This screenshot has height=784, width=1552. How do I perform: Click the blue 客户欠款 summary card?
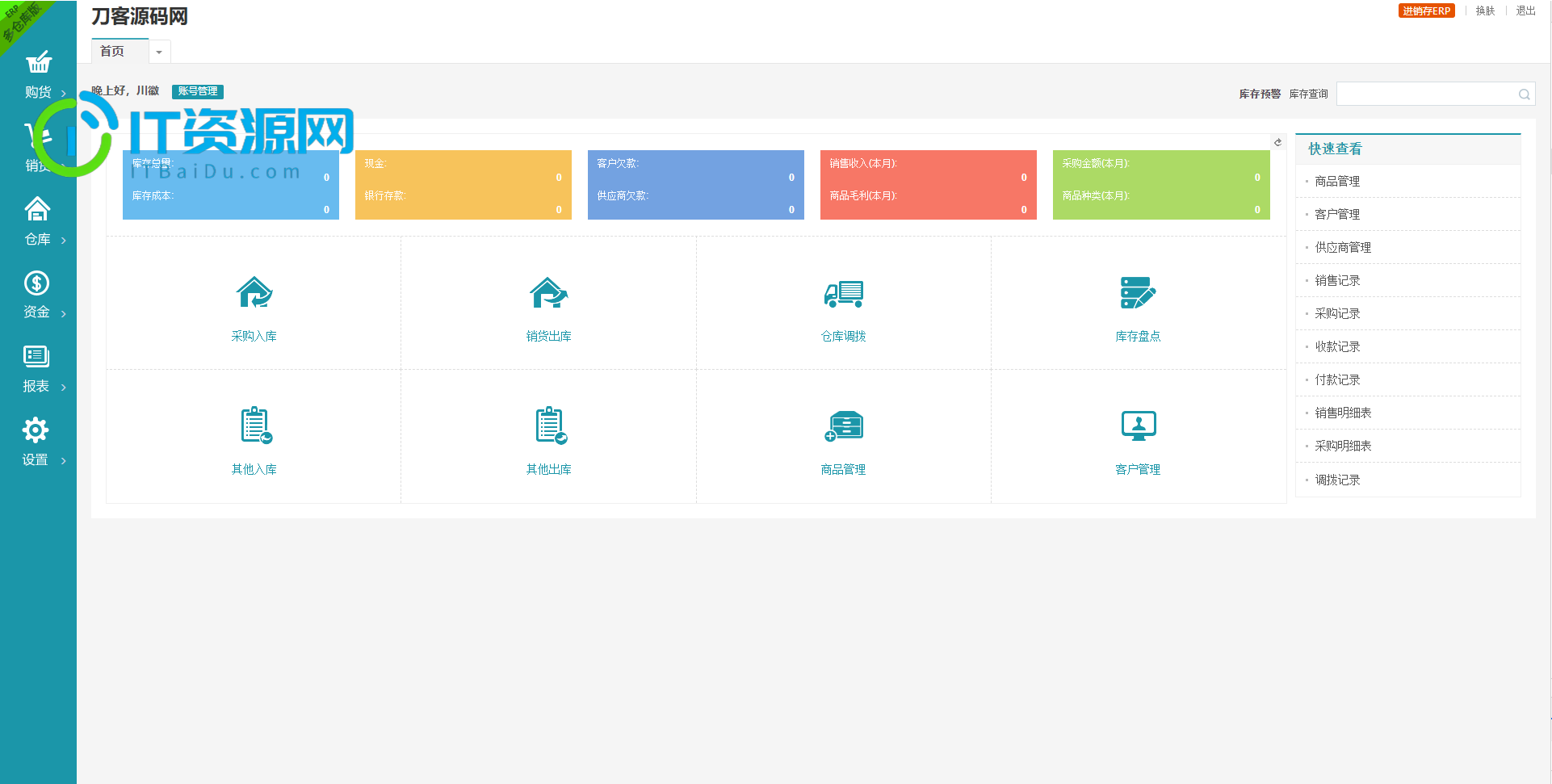[x=696, y=185]
